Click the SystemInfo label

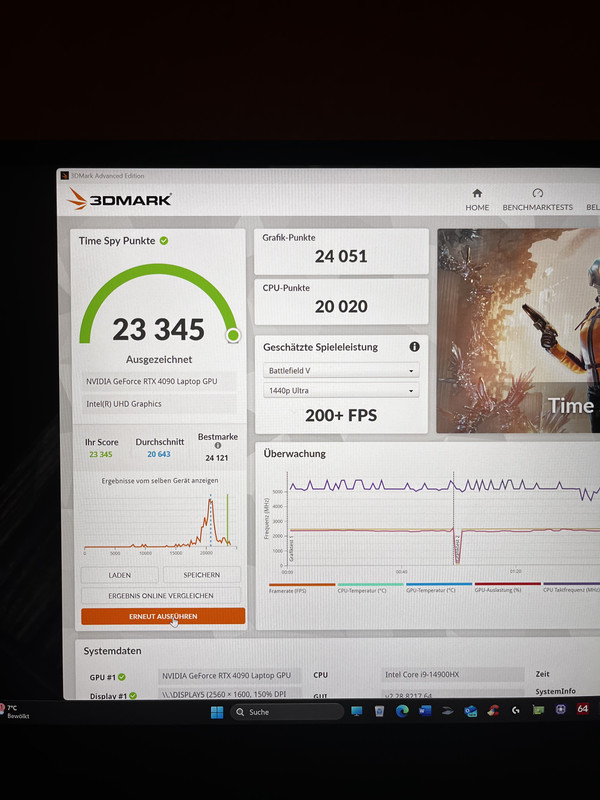click(x=556, y=691)
